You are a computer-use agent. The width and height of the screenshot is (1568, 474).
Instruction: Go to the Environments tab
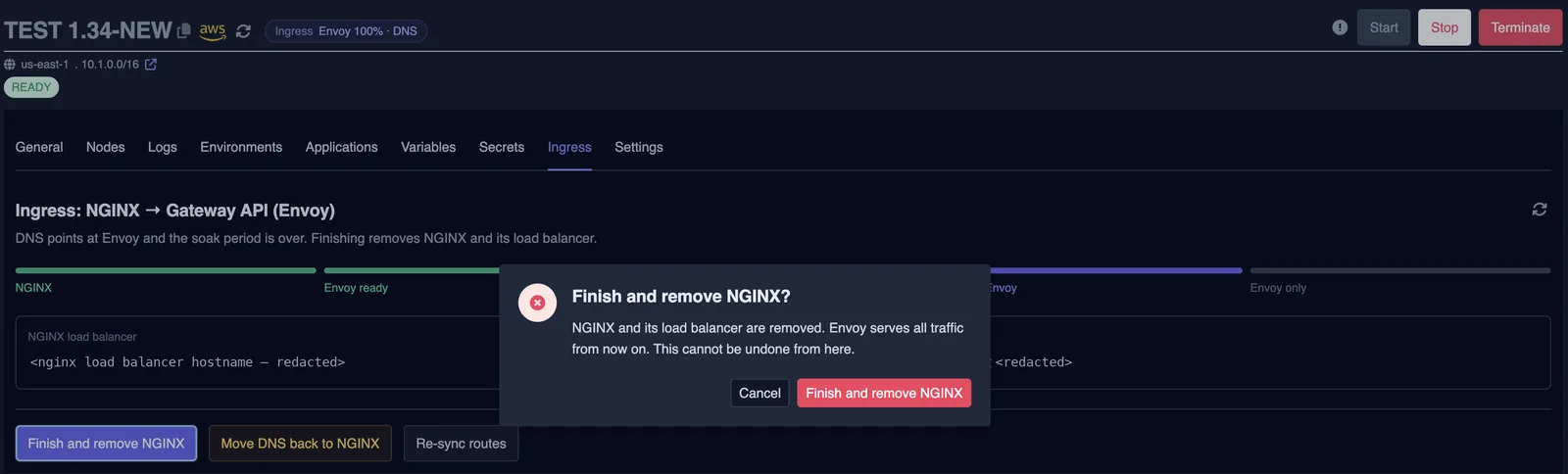point(241,147)
